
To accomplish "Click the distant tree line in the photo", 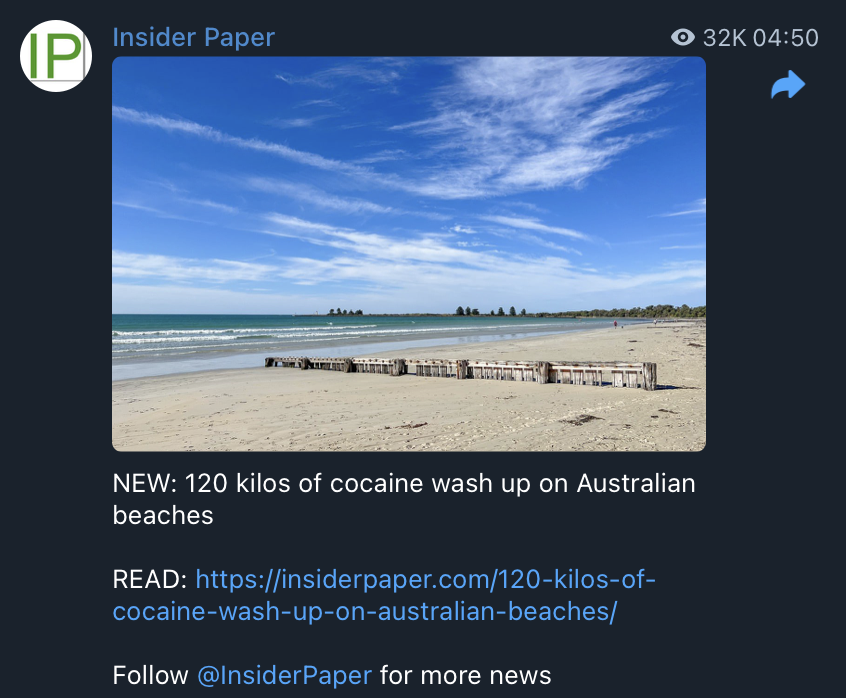I will pyautogui.click(x=600, y=312).
